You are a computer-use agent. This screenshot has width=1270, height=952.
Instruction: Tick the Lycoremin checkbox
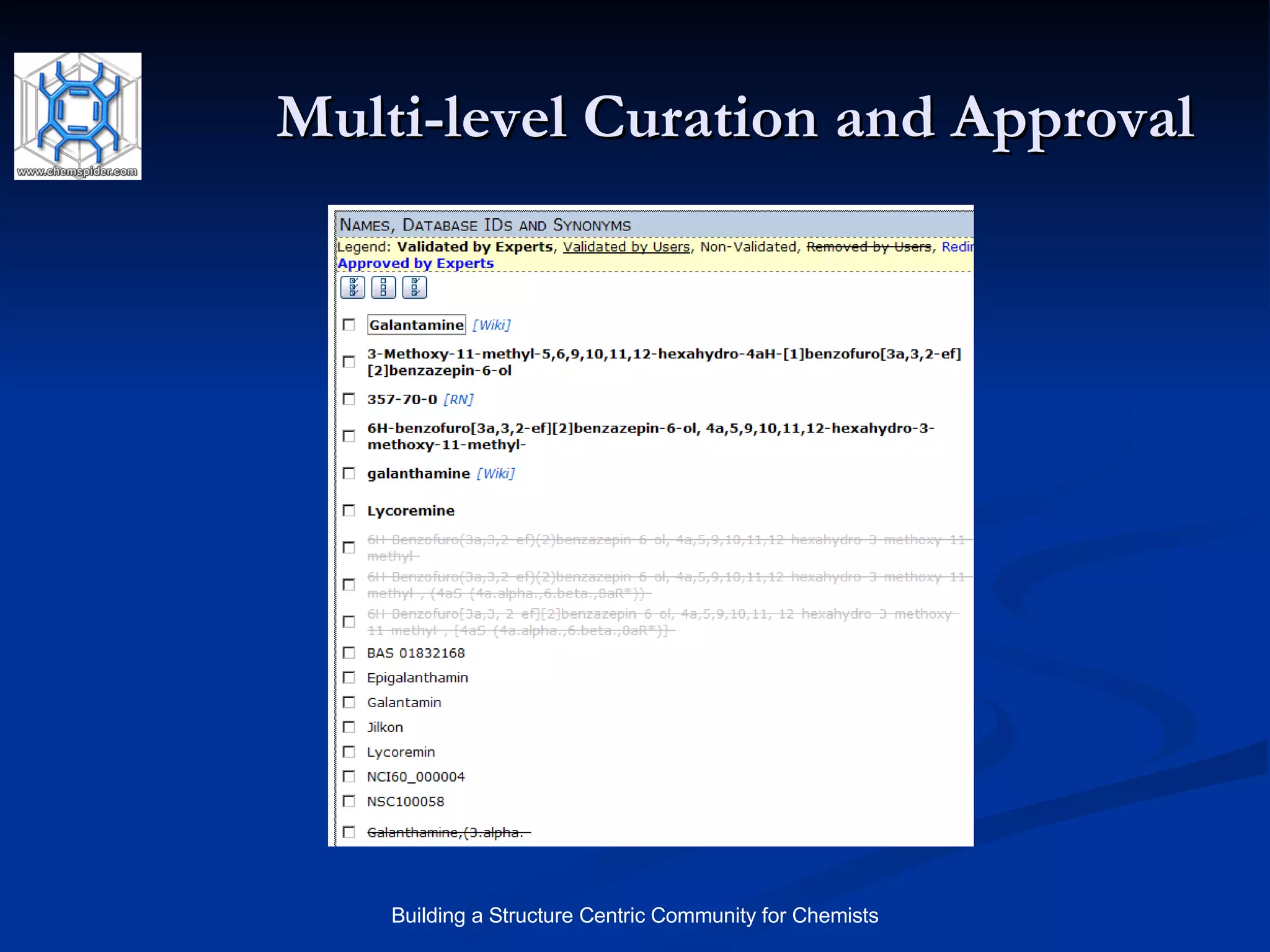[349, 752]
